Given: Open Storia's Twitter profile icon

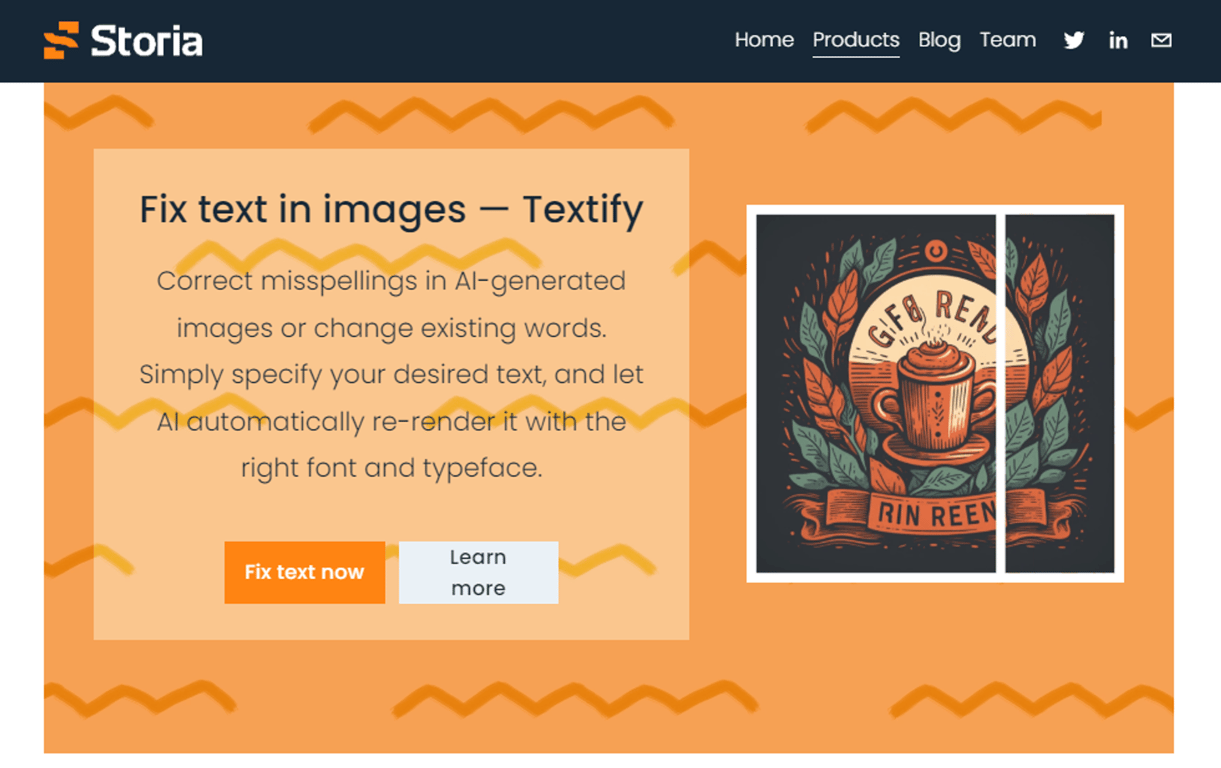Looking at the screenshot, I should tap(1074, 40).
